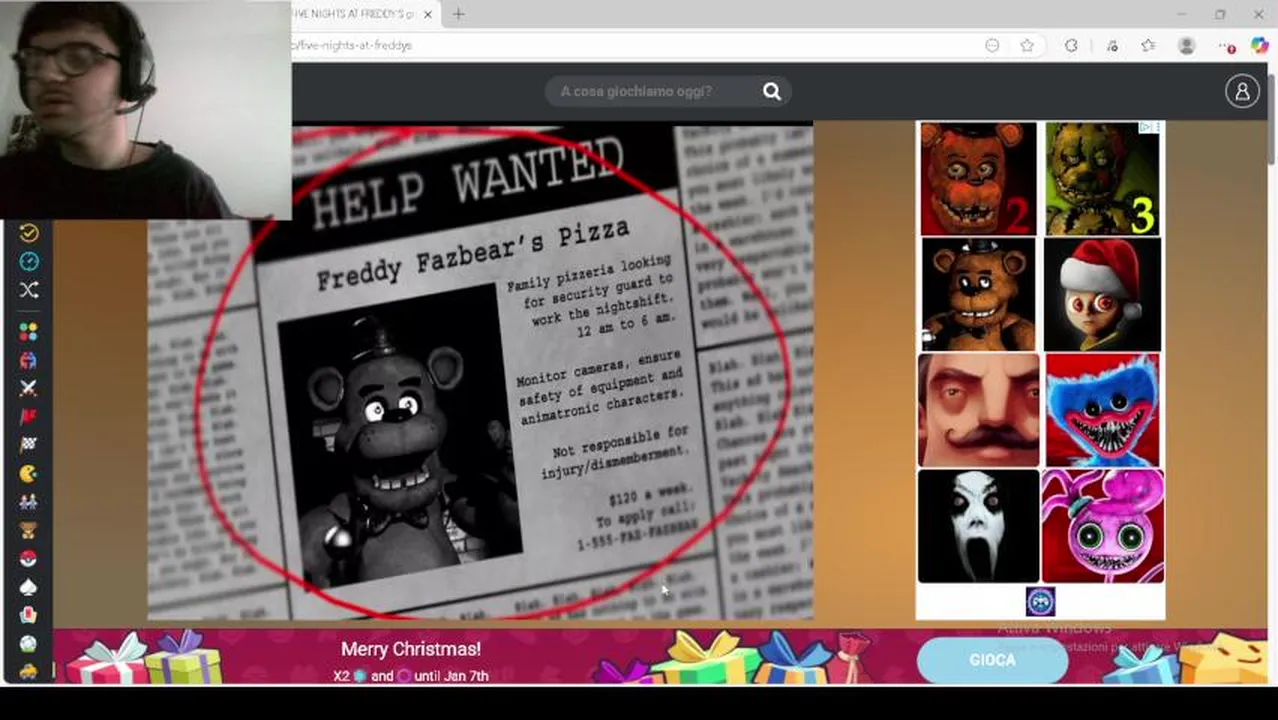This screenshot has width=1278, height=720.
Task: Open Five Nights at Freddy's 2 thumbnail
Action: point(978,179)
